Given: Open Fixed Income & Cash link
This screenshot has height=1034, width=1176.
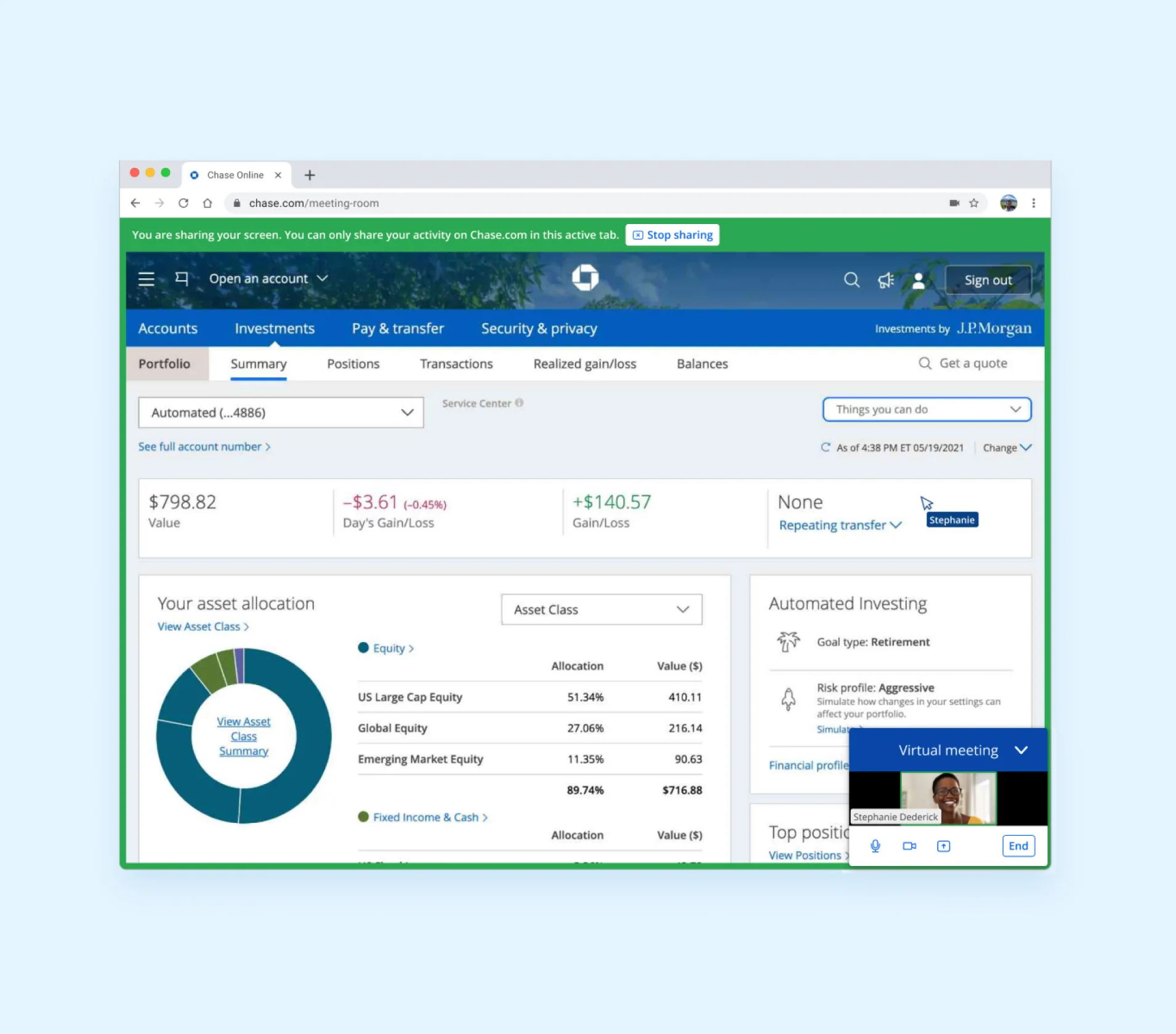Looking at the screenshot, I should 430,817.
